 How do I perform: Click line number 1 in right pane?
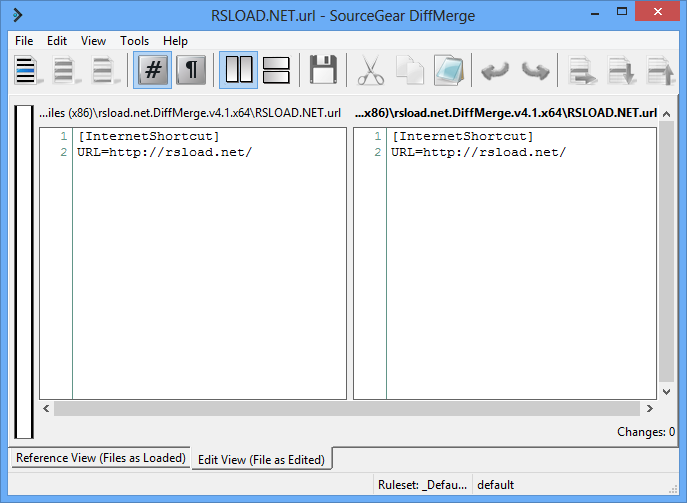[378, 136]
